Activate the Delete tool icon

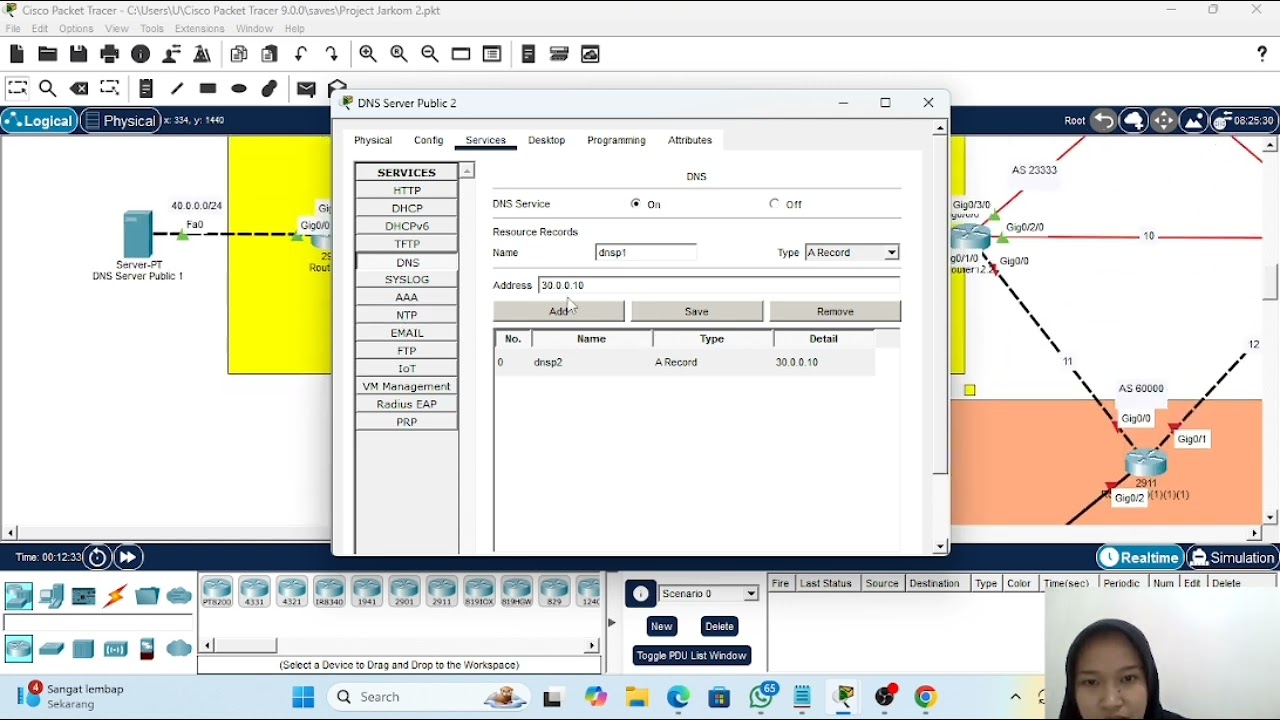(x=79, y=88)
